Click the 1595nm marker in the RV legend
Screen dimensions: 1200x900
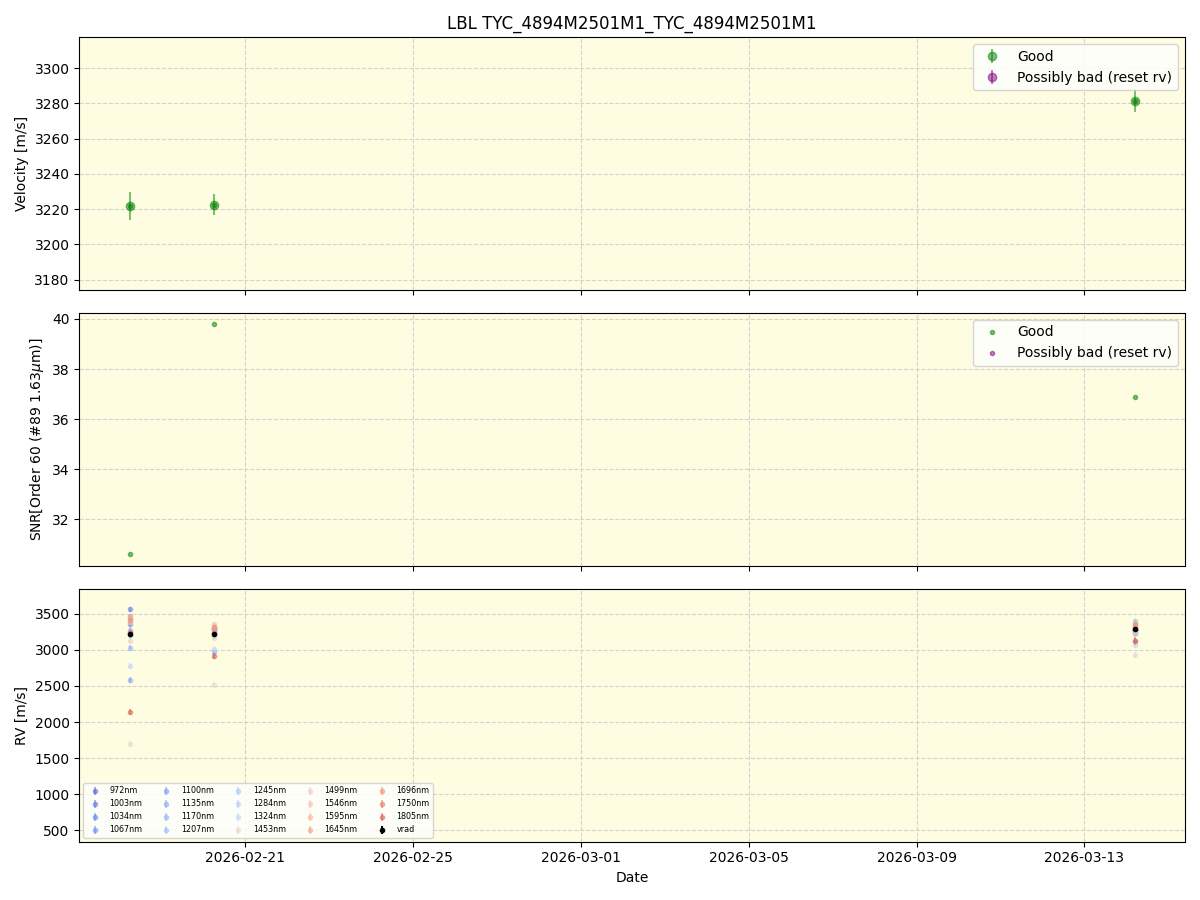[x=310, y=817]
